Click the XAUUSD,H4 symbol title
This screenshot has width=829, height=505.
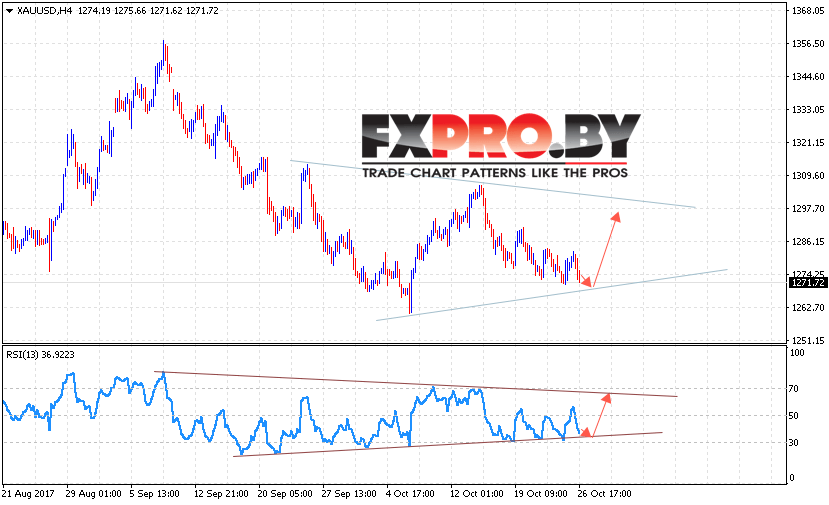(x=44, y=11)
